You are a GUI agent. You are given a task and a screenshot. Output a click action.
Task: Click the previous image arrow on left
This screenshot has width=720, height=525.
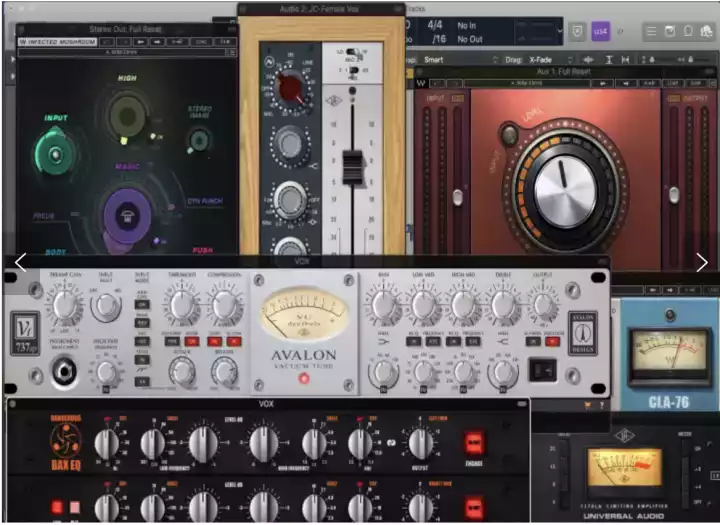click(20, 263)
